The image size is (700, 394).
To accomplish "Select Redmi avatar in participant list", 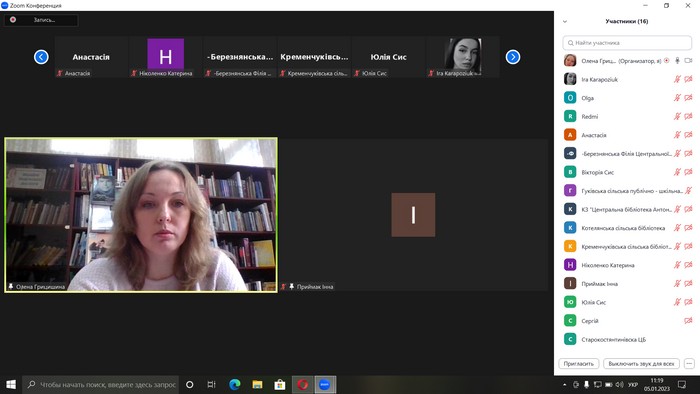I will pyautogui.click(x=570, y=116).
